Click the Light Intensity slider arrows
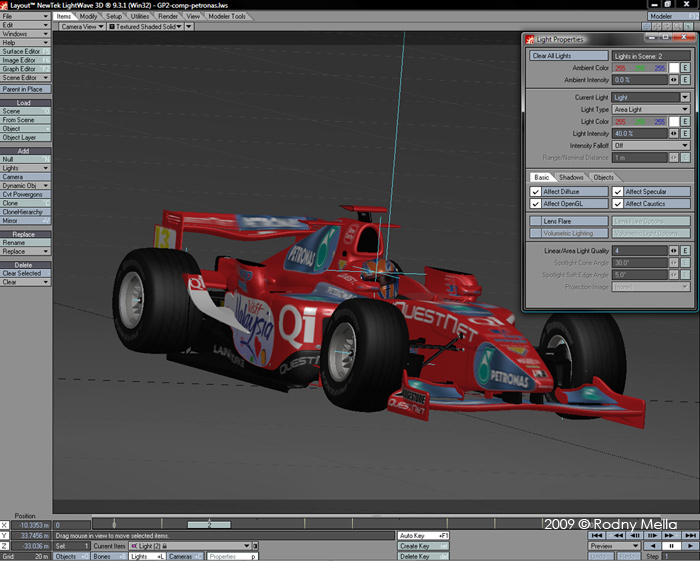The height and width of the screenshot is (561, 700). (x=674, y=133)
